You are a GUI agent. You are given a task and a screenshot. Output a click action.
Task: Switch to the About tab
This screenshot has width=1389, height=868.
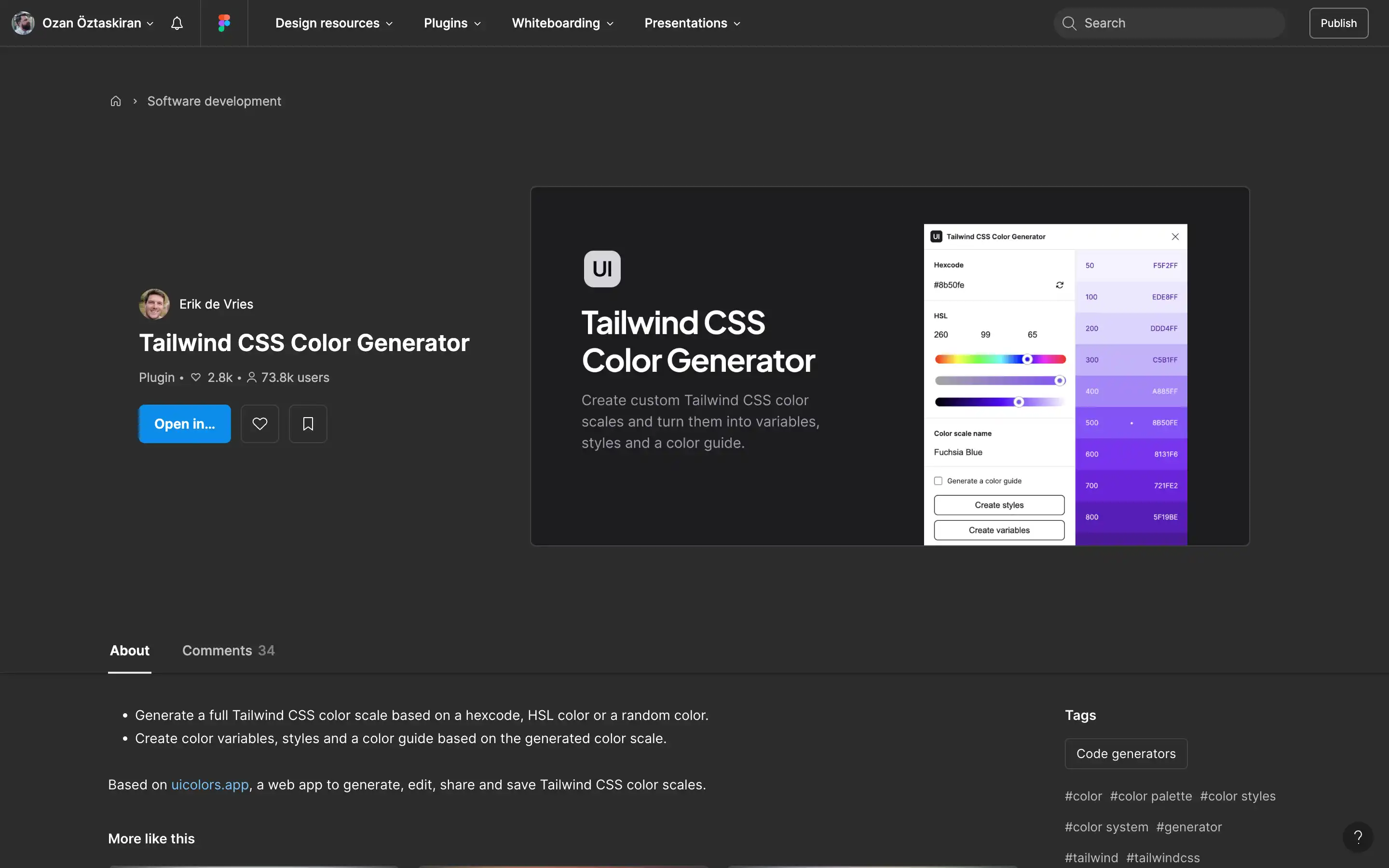(x=130, y=651)
